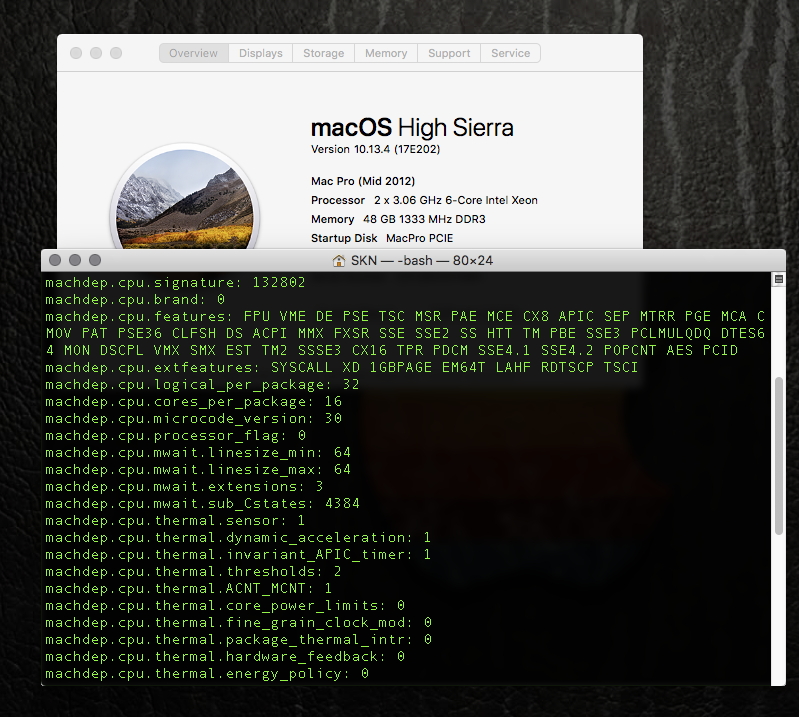Click the thermal.thresholds: 2 line
The width and height of the screenshot is (799, 717).
pyautogui.click(x=194, y=571)
